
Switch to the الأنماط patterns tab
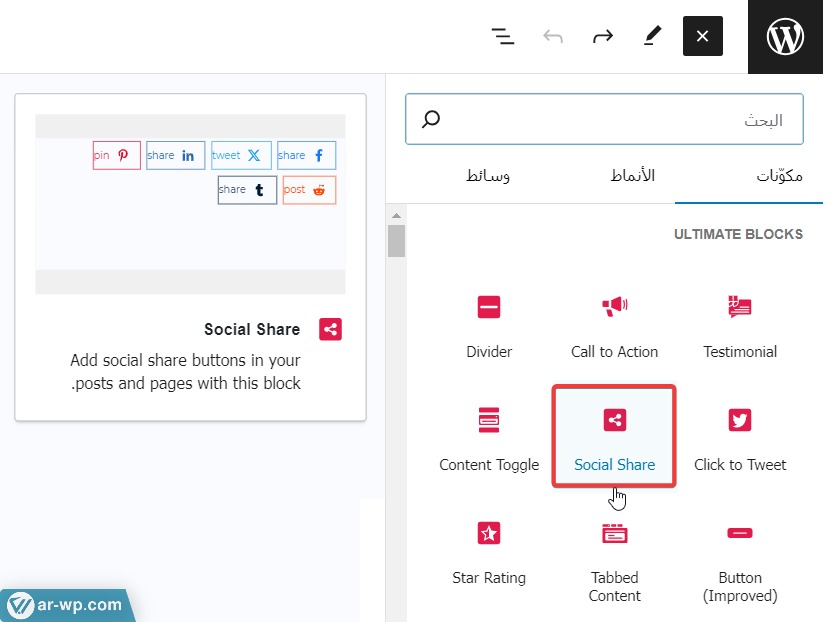click(x=632, y=176)
